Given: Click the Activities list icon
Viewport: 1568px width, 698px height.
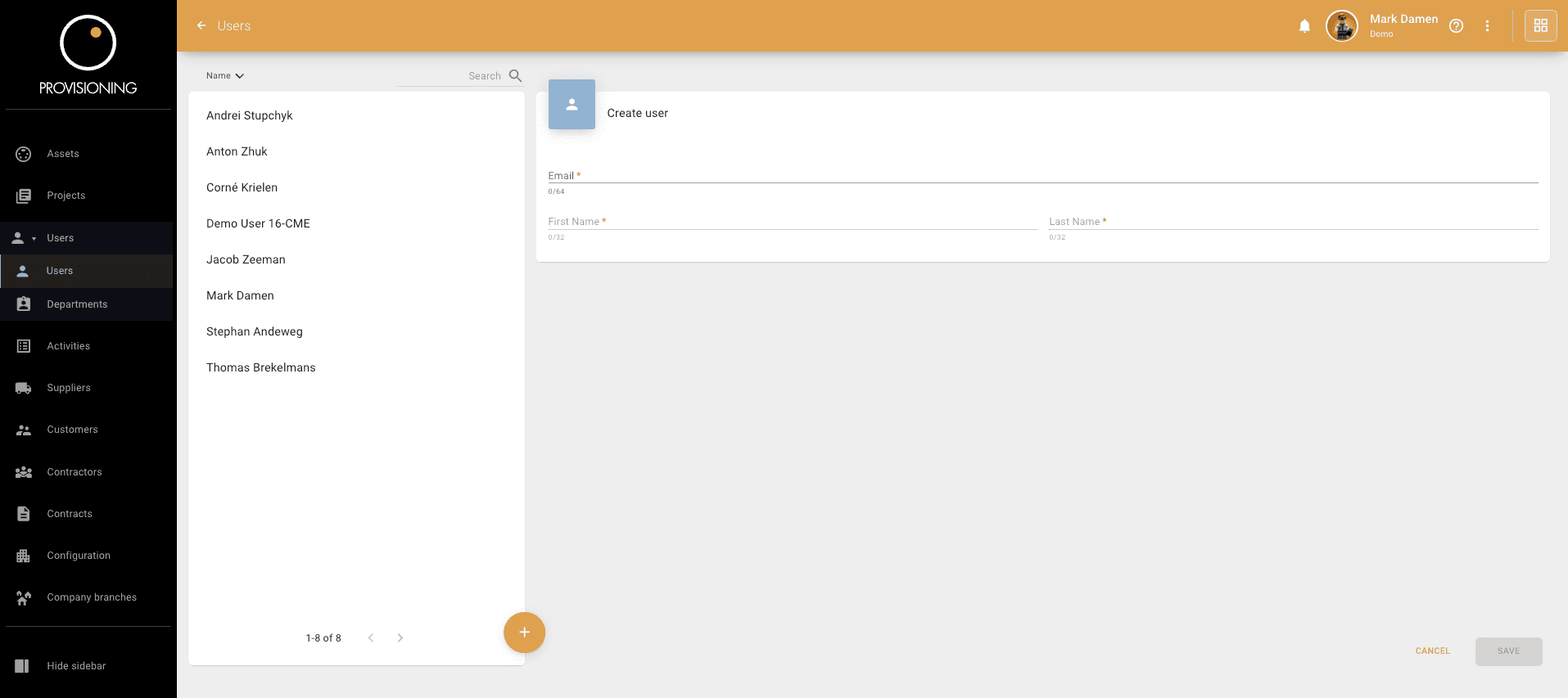Looking at the screenshot, I should tap(24, 346).
